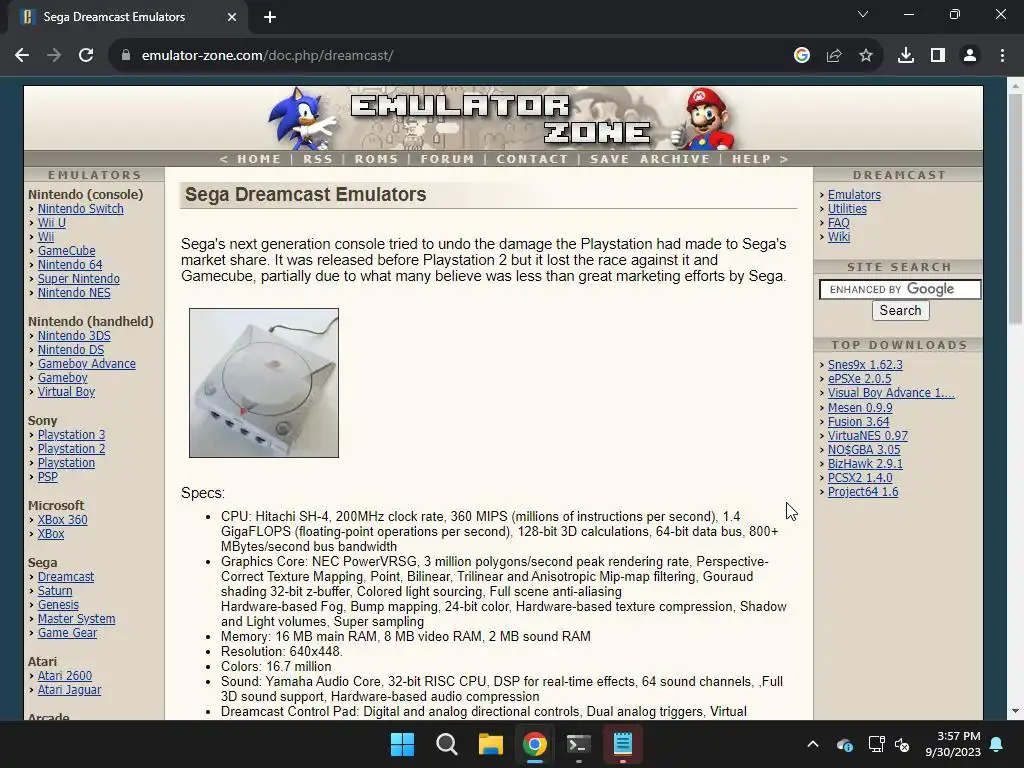Click Chrome icon in taskbar
Viewport: 1024px width, 768px height.
(535, 744)
